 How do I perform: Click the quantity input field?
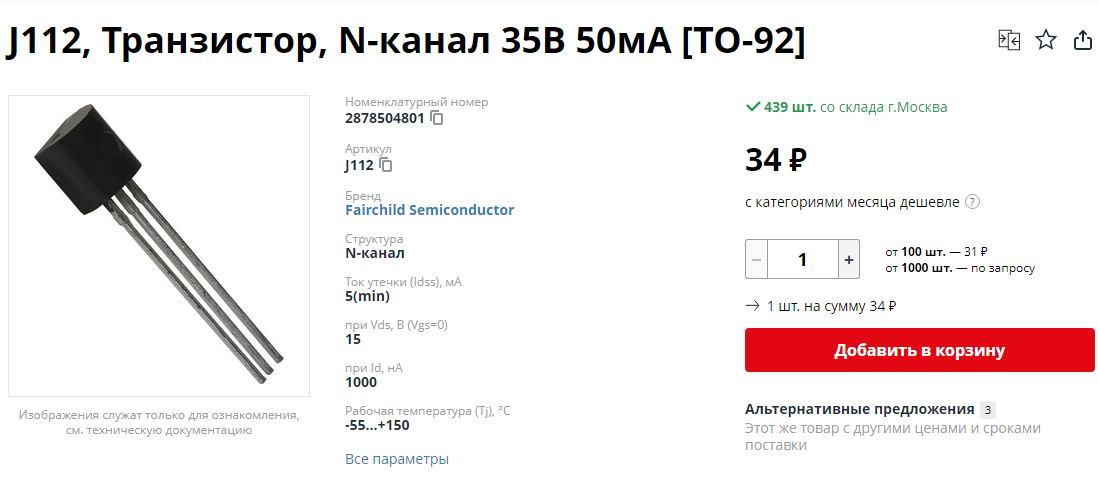[x=802, y=259]
